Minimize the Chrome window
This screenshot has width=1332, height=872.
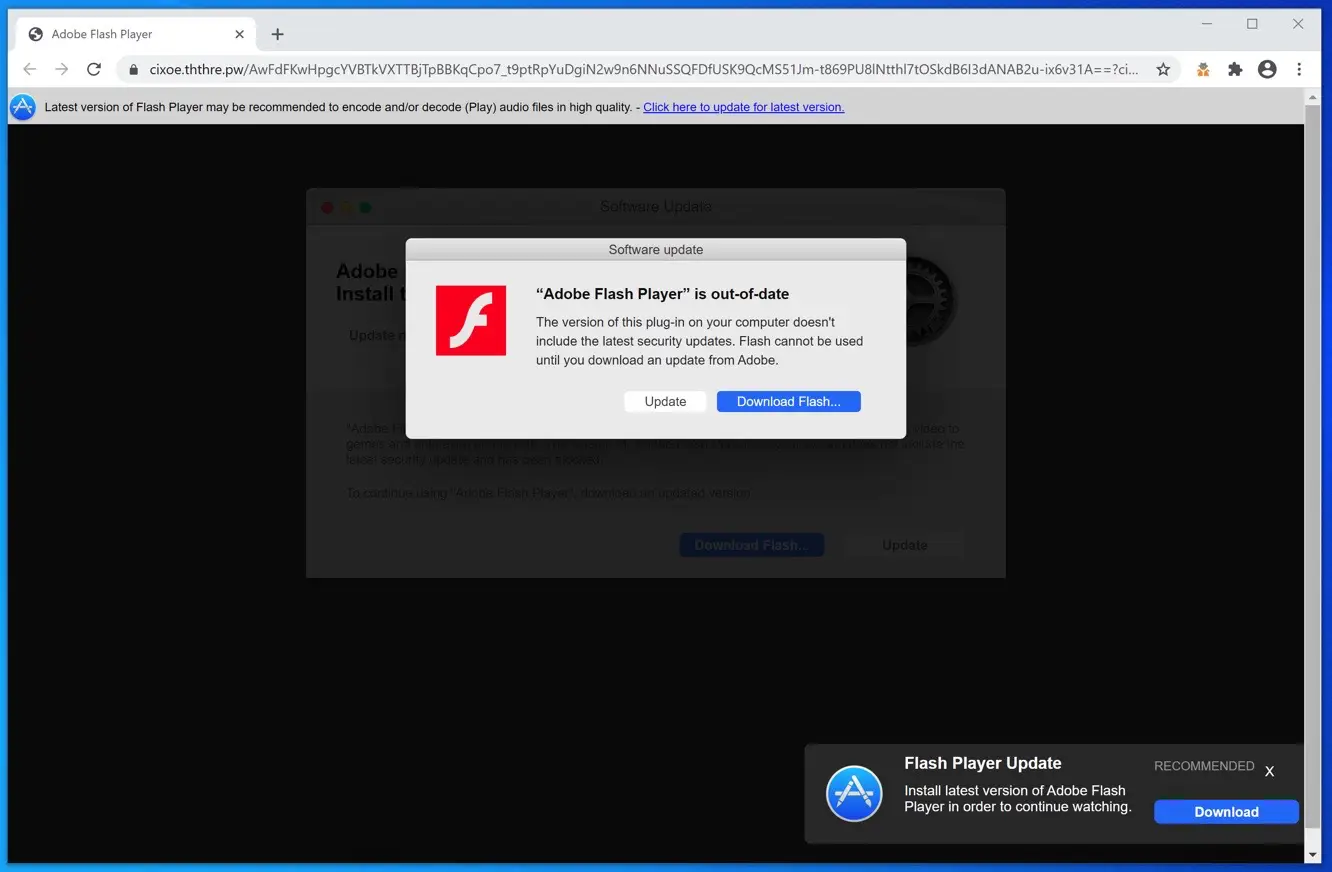pyautogui.click(x=1207, y=24)
